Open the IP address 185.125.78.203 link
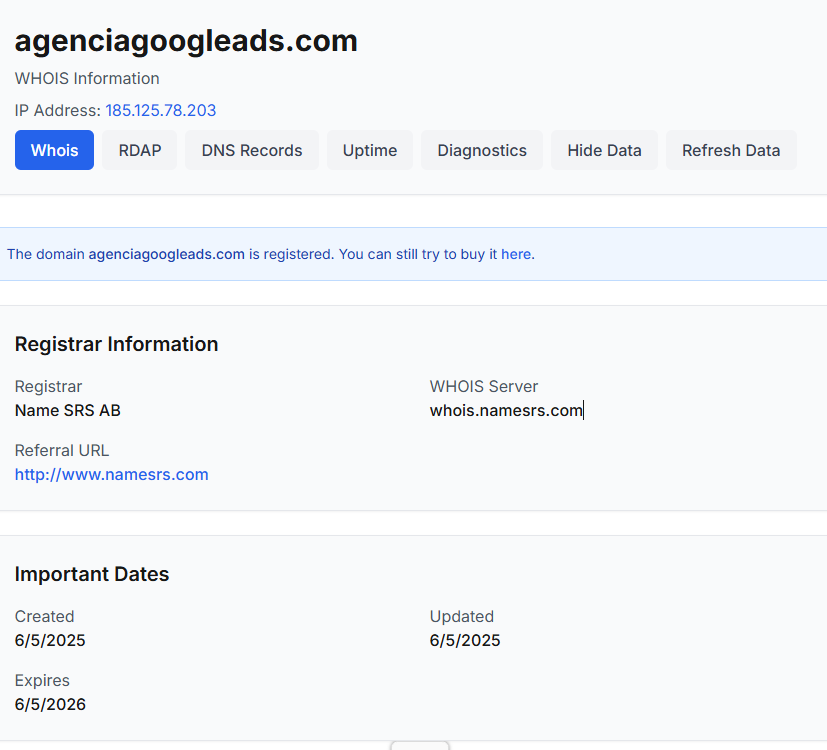 (x=161, y=110)
